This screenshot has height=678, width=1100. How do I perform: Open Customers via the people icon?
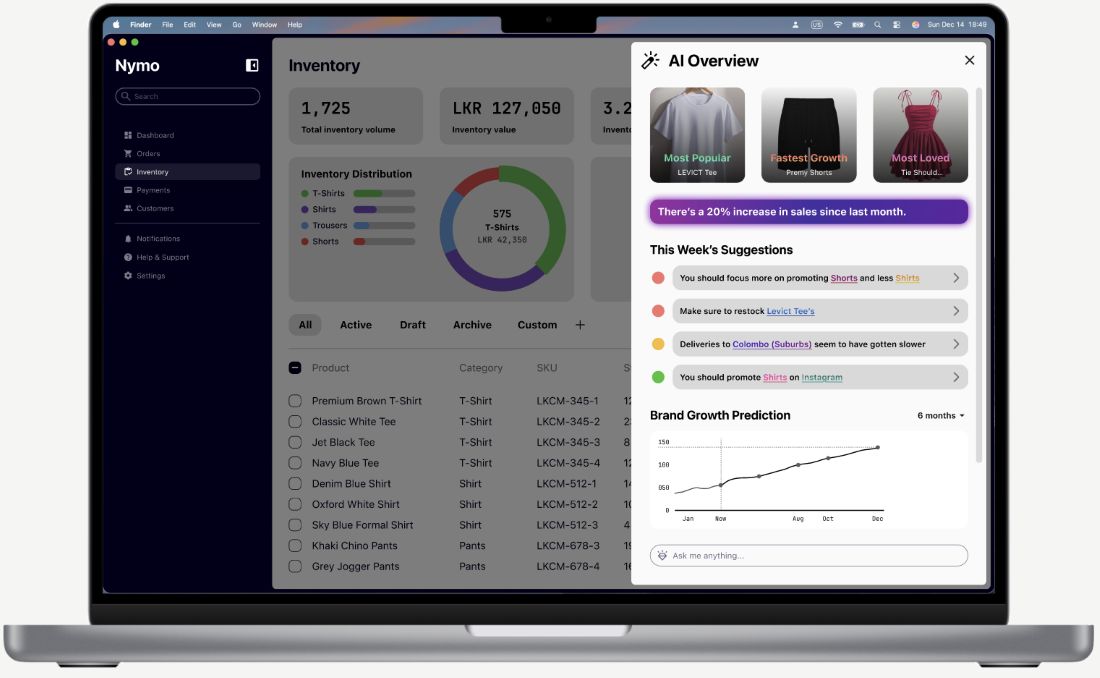point(128,209)
